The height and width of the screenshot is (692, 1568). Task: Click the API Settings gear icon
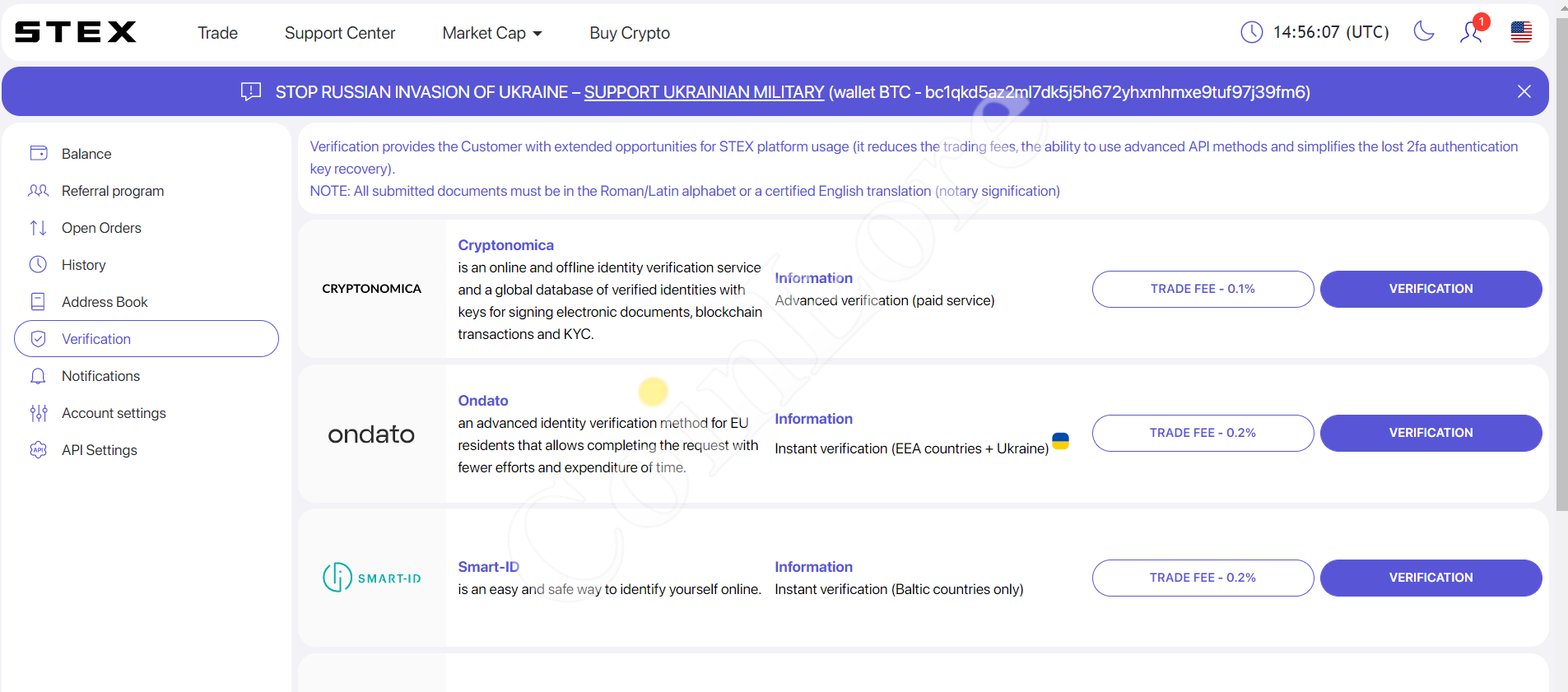click(38, 450)
